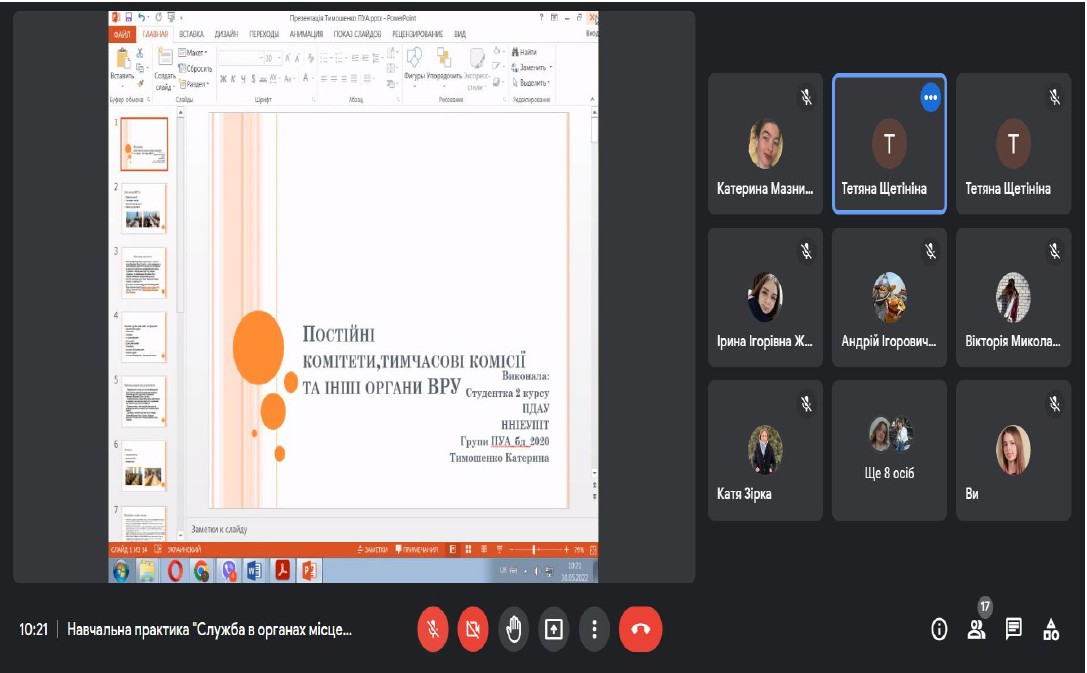Click the Катерина Мазни... participant tile
1087x673 pixels.
pyautogui.click(x=765, y=143)
